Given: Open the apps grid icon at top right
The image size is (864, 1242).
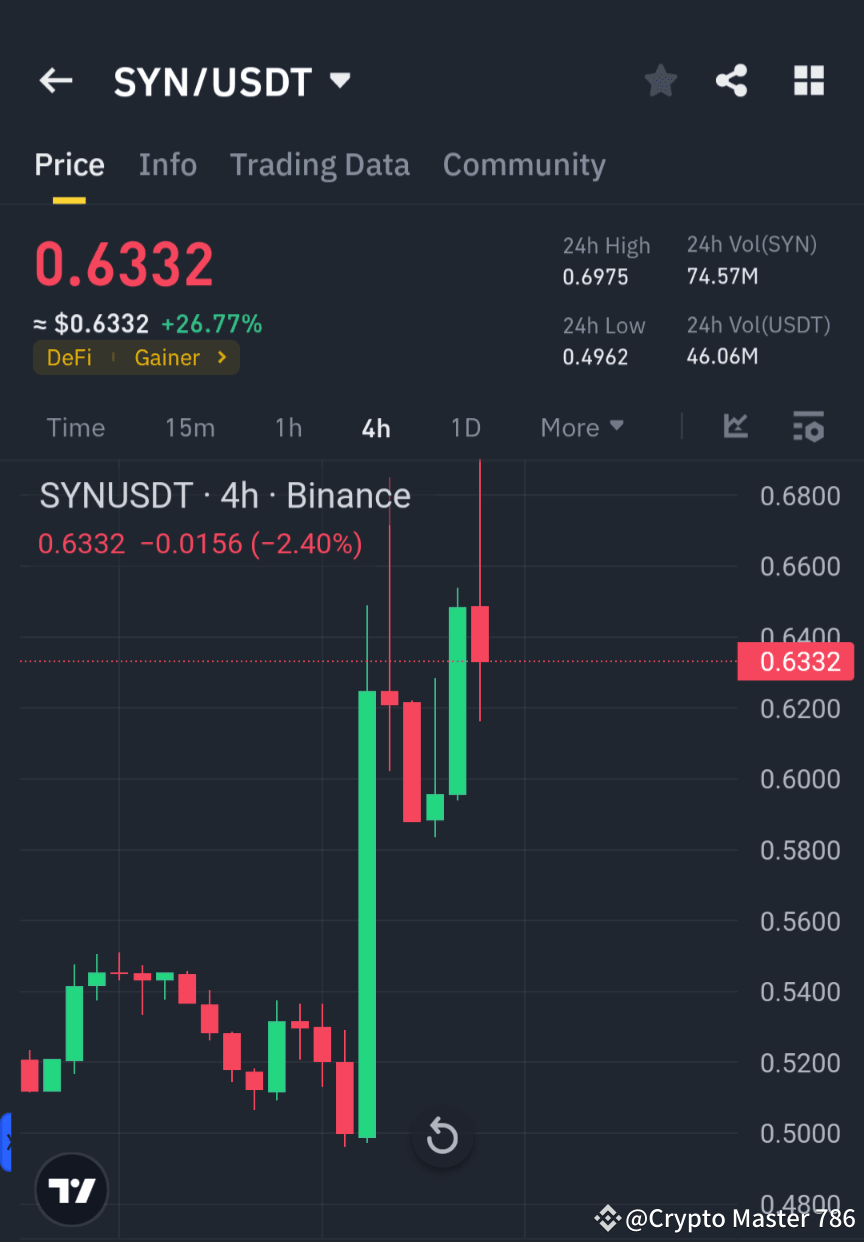Looking at the screenshot, I should tap(808, 81).
